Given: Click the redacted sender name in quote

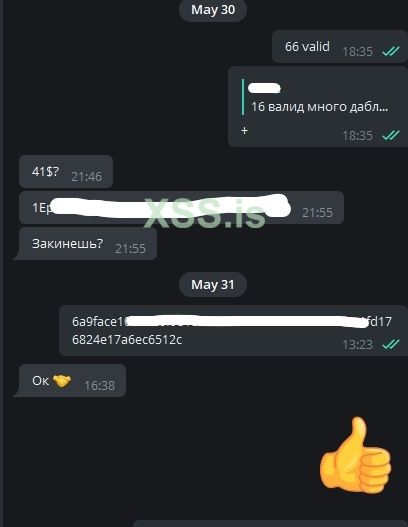Looking at the screenshot, I should [264, 88].
